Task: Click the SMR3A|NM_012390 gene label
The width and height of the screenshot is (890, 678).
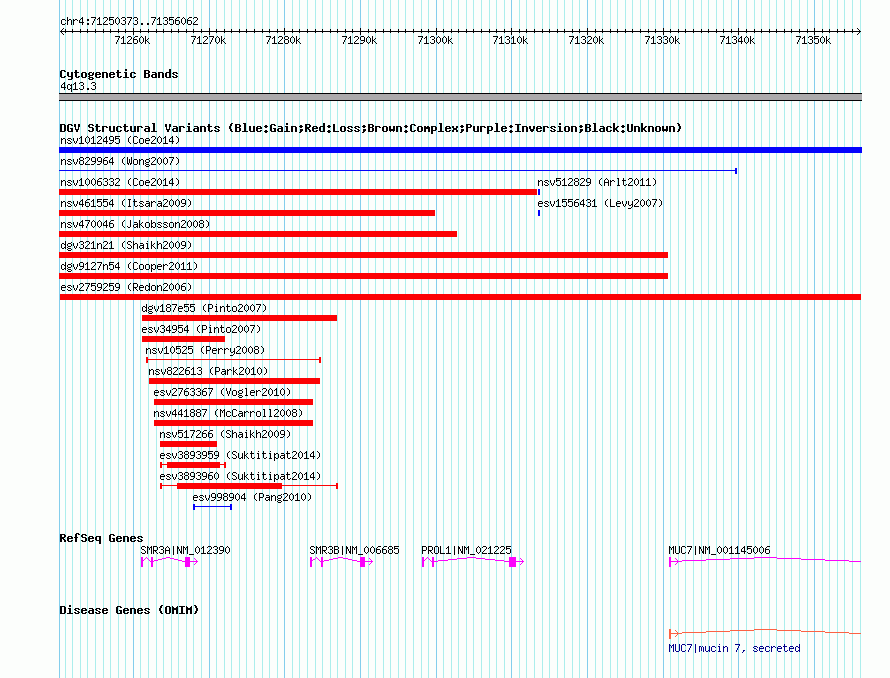Action: click(186, 550)
